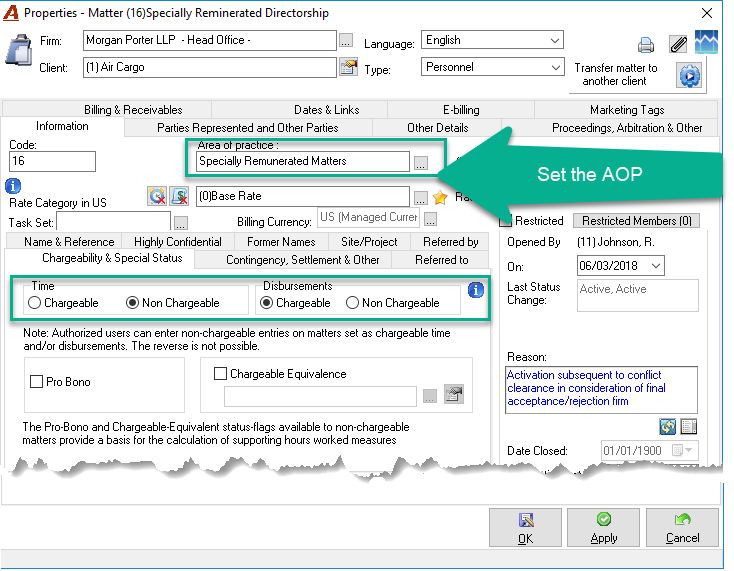The height and width of the screenshot is (571, 734).
Task: Enable the Chargeable Equivalence checkbox
Action: (x=220, y=373)
